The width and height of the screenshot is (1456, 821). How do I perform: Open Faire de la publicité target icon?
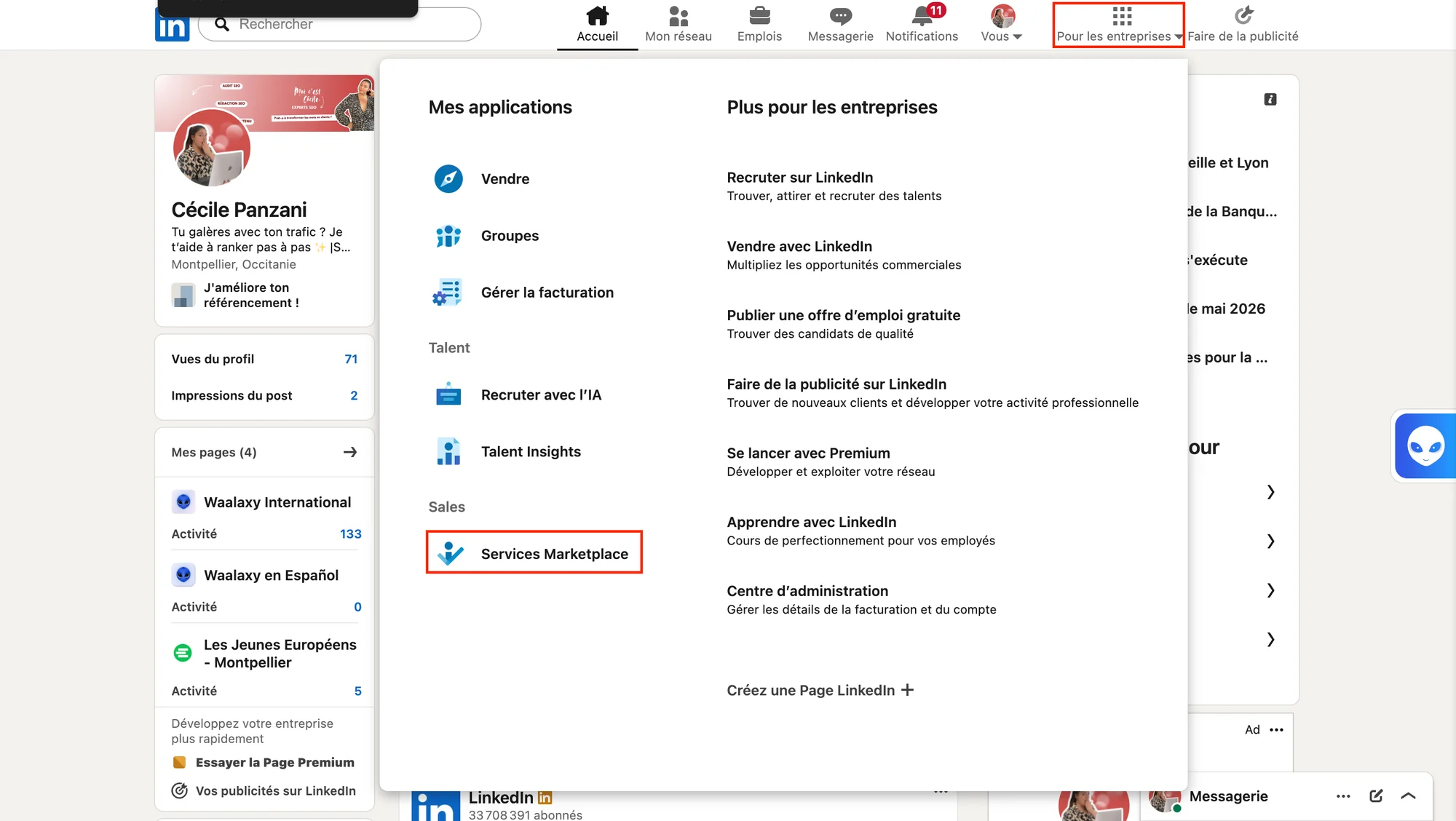pyautogui.click(x=1243, y=15)
